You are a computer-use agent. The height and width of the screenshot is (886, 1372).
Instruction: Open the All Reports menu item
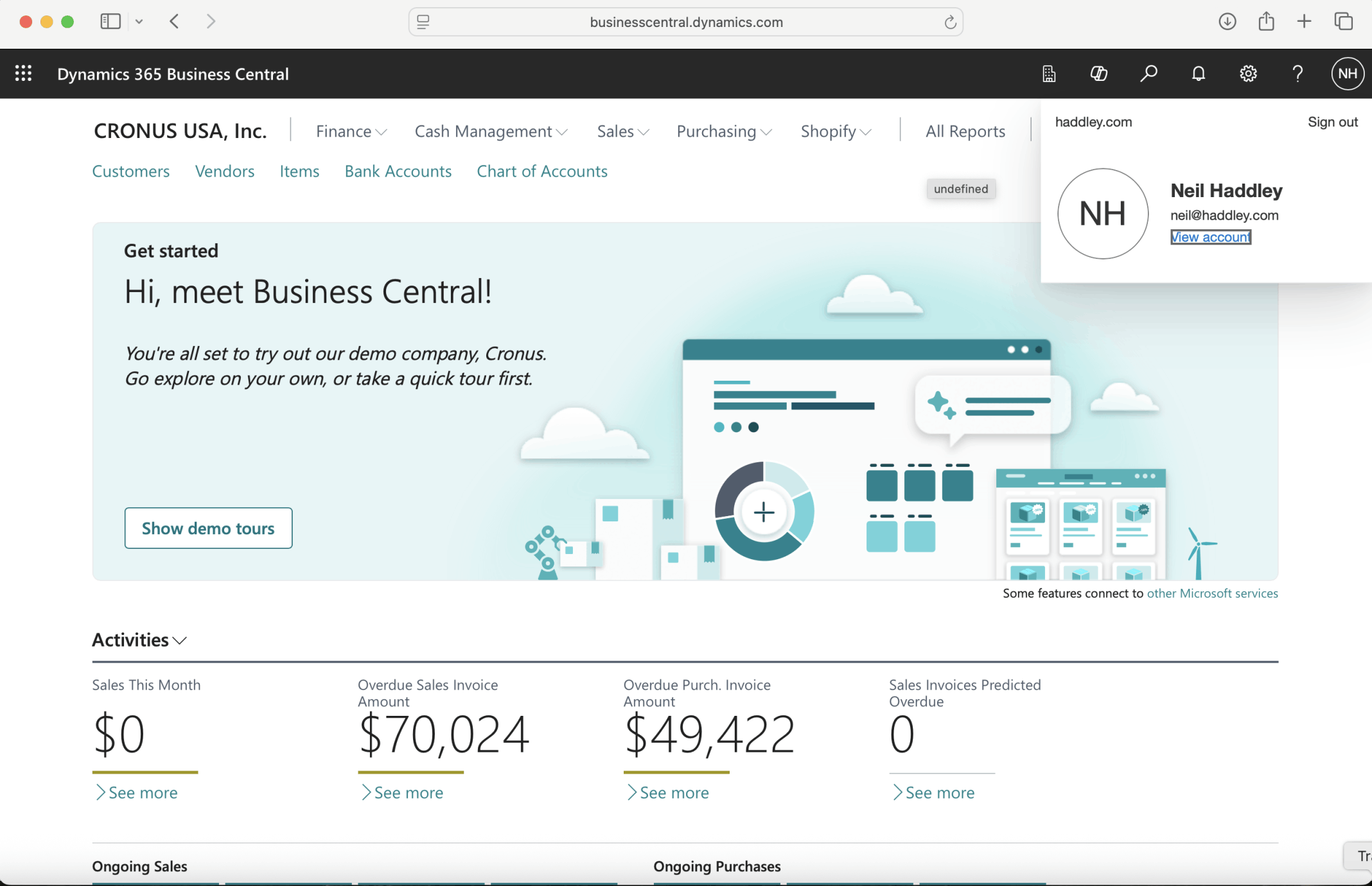pos(965,132)
